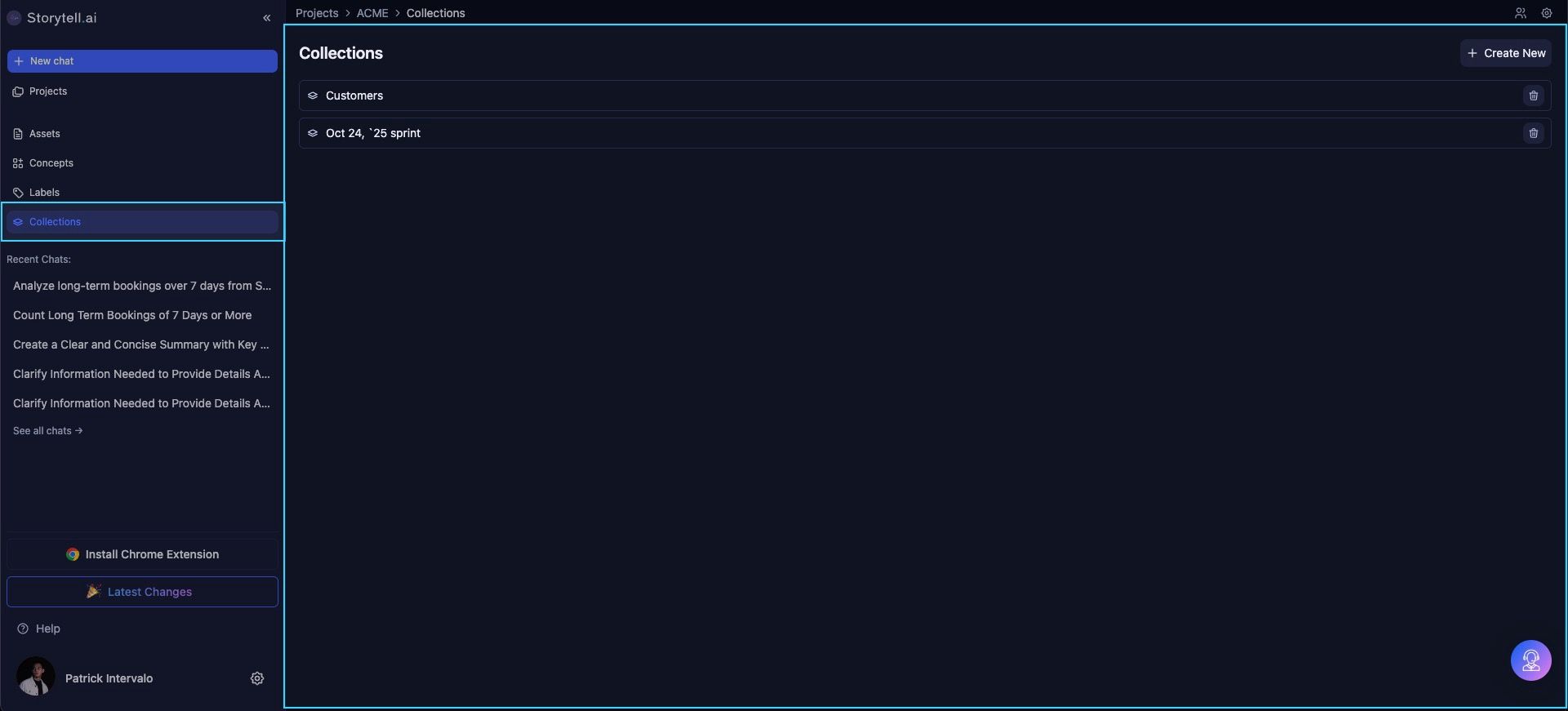Open Count Long Term Bookings chat

(132, 315)
